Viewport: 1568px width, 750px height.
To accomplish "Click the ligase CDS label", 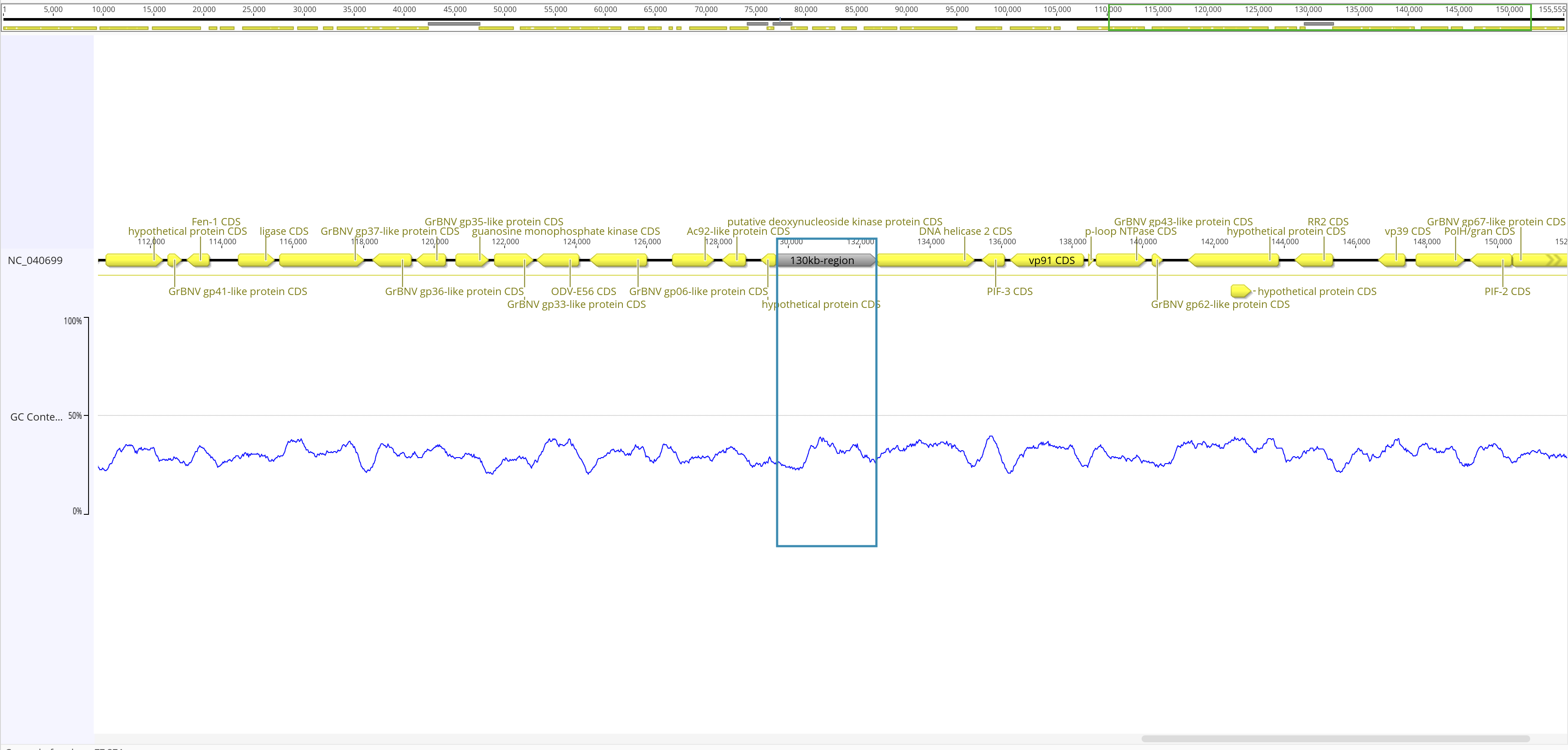I will tap(284, 231).
